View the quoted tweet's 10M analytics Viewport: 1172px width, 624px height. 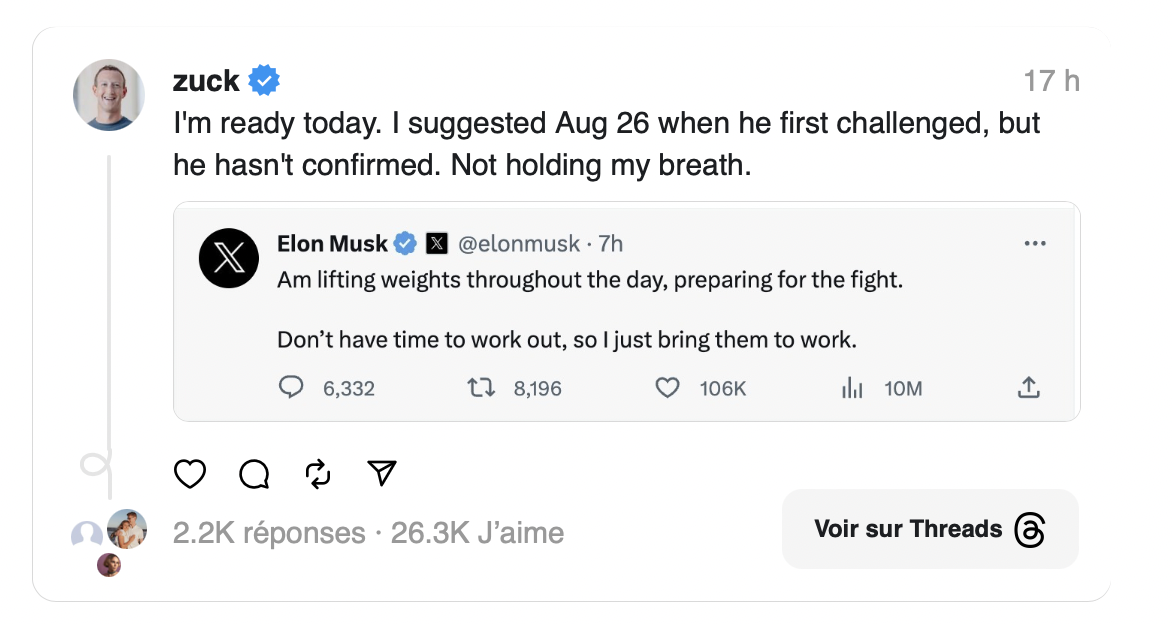852,388
